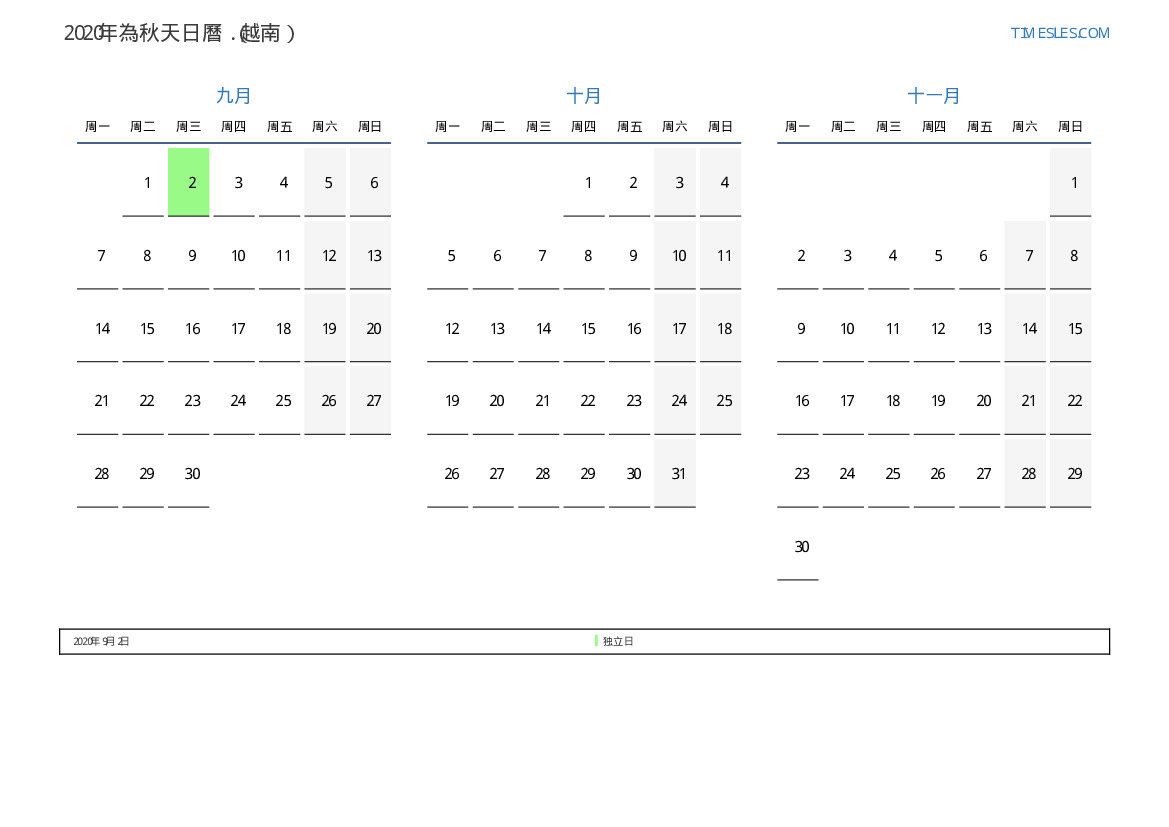
Task: Select November 21 Saturday cell
Action: pyautogui.click(x=1025, y=400)
